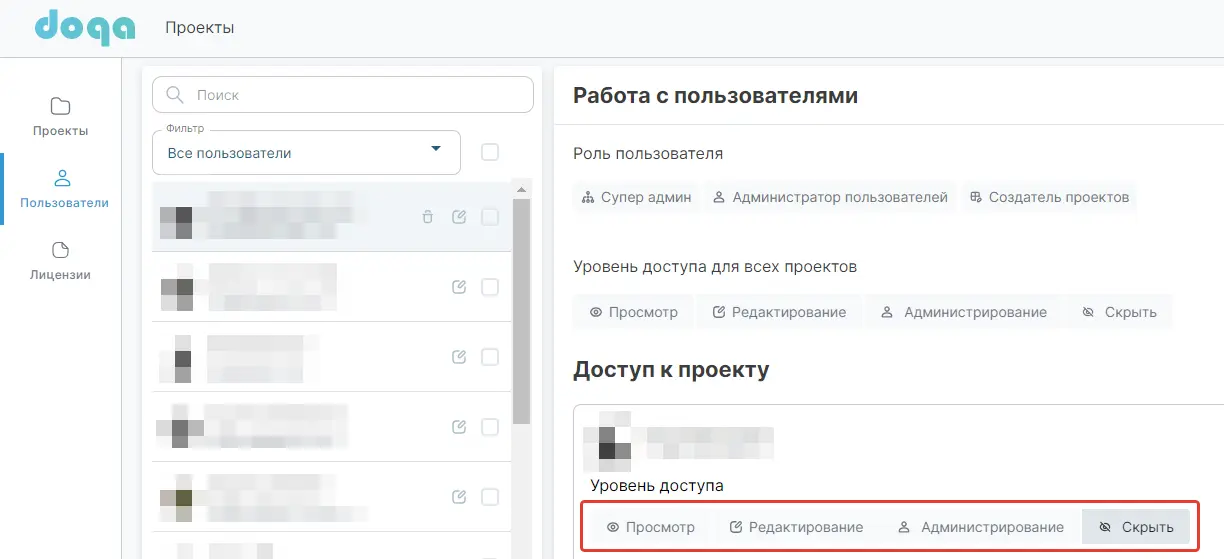Choose the highlighted Скрыть project access option
The height and width of the screenshot is (559, 1224).
click(x=1136, y=527)
